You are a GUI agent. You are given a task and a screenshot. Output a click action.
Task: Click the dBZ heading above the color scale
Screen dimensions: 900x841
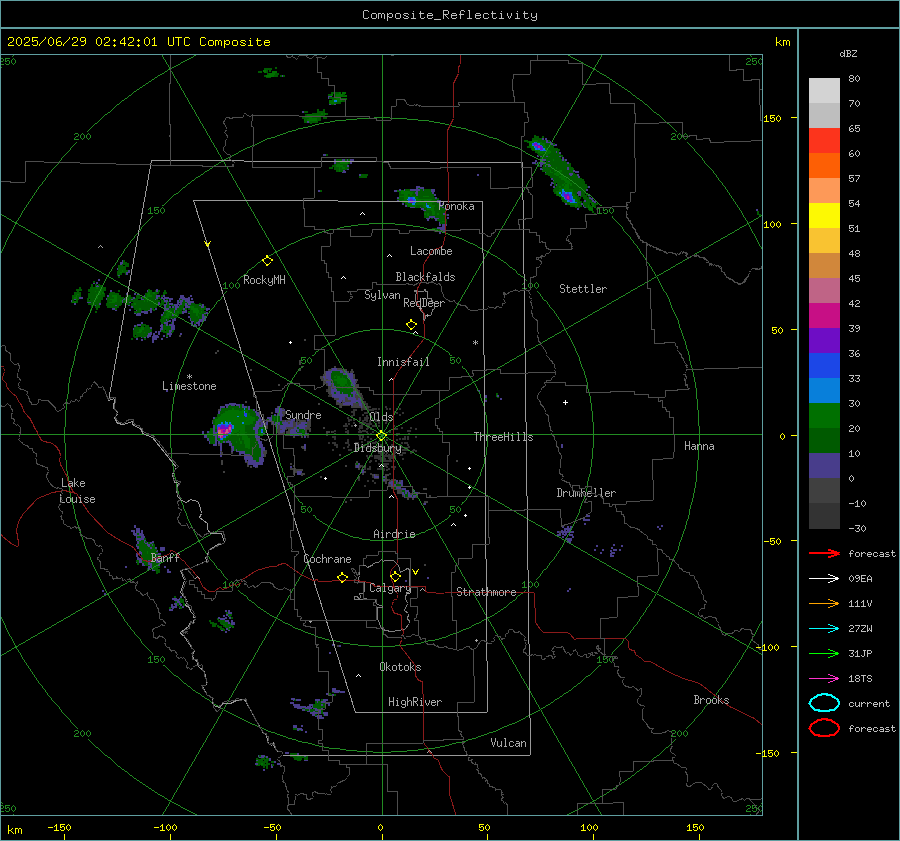coord(848,53)
